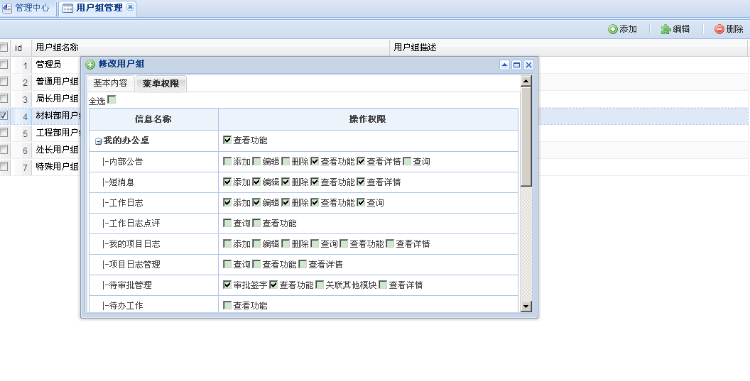750x381 pixels.
Task: Click the 删除 button in toolbar
Action: tap(729, 29)
